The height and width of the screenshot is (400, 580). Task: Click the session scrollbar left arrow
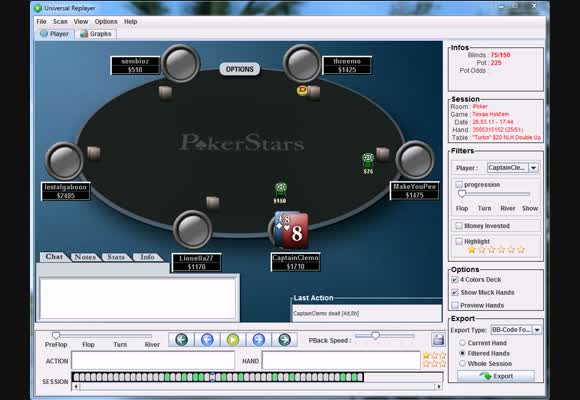pos(76,387)
